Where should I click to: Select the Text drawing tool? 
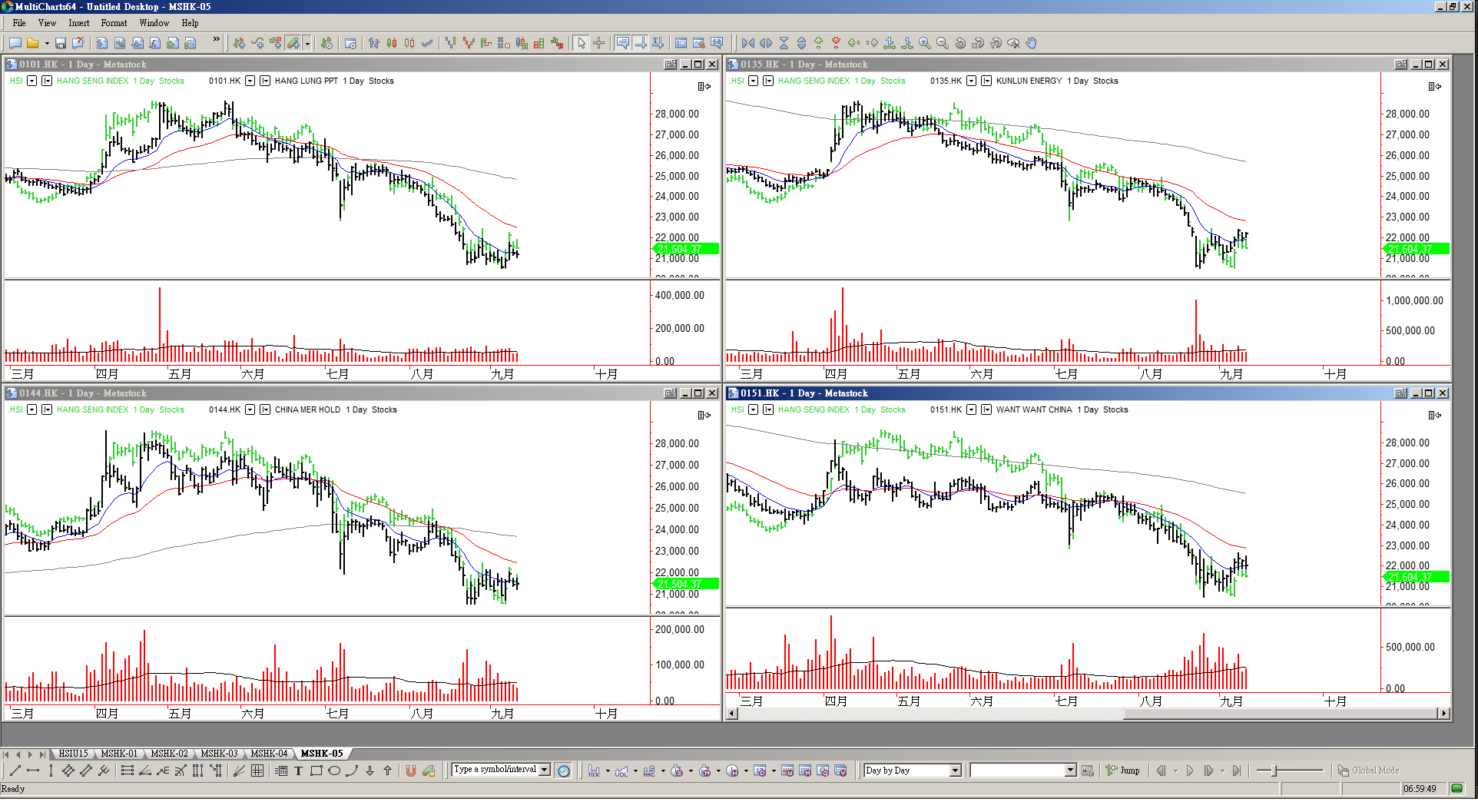click(299, 771)
